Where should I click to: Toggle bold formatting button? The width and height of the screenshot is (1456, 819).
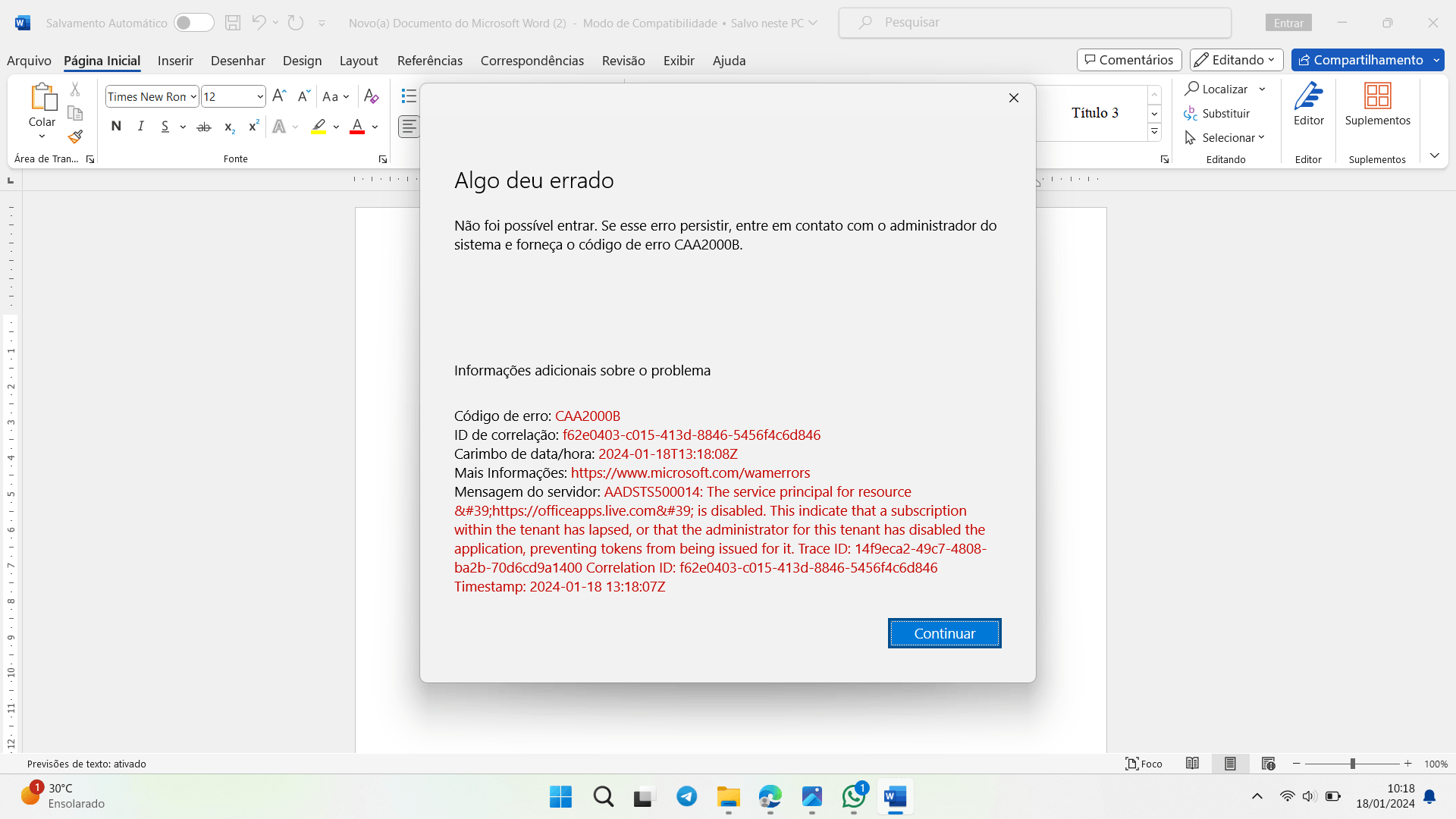(x=116, y=127)
